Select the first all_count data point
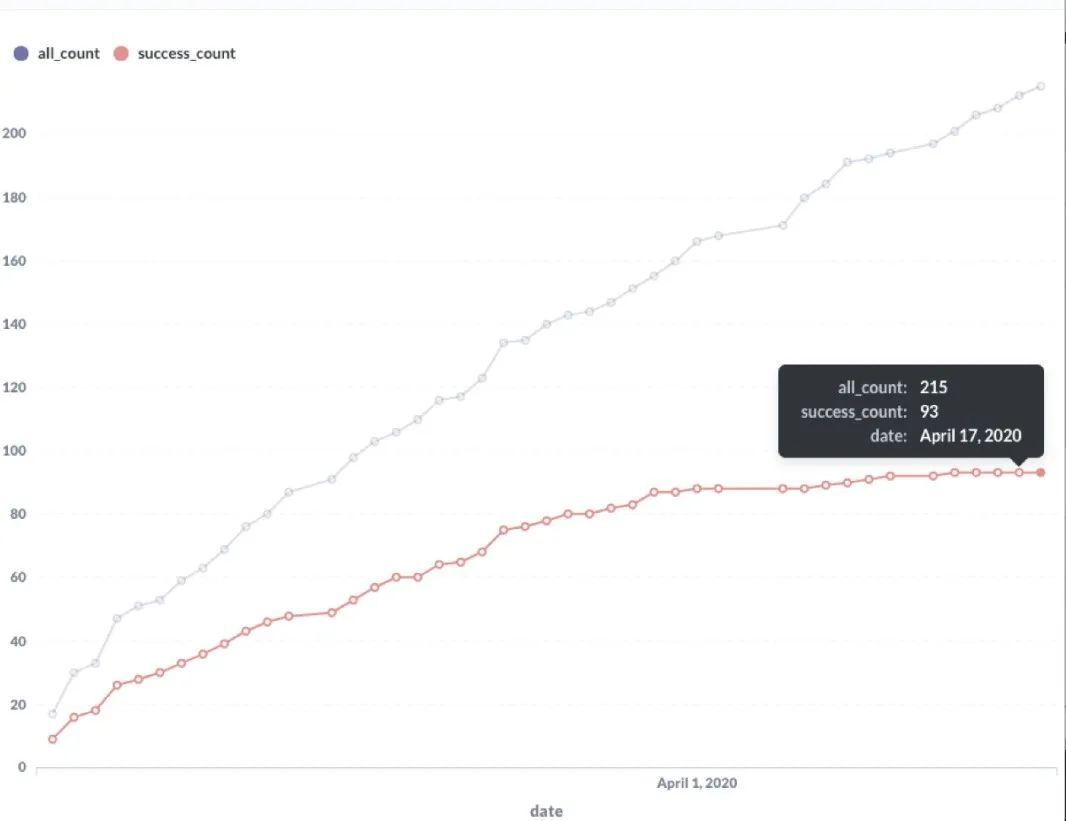Image resolution: width=1066 pixels, height=821 pixels. [52, 714]
